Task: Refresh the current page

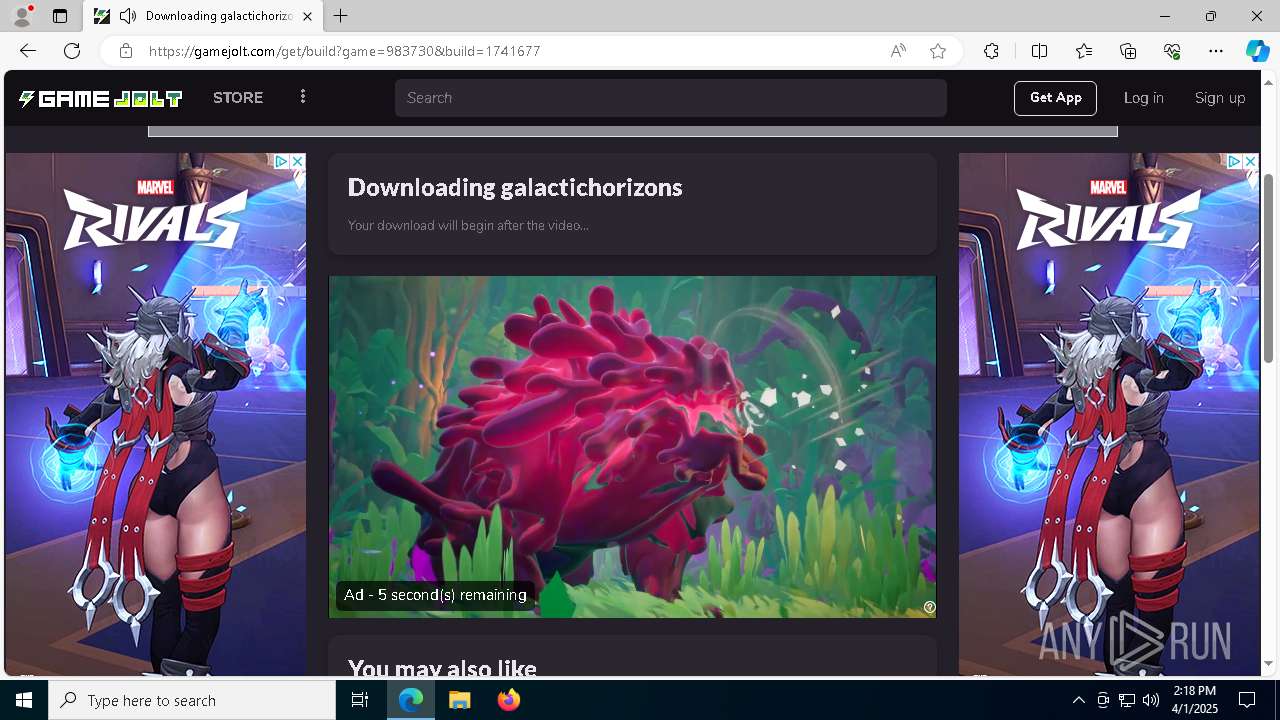Action: tap(72, 51)
